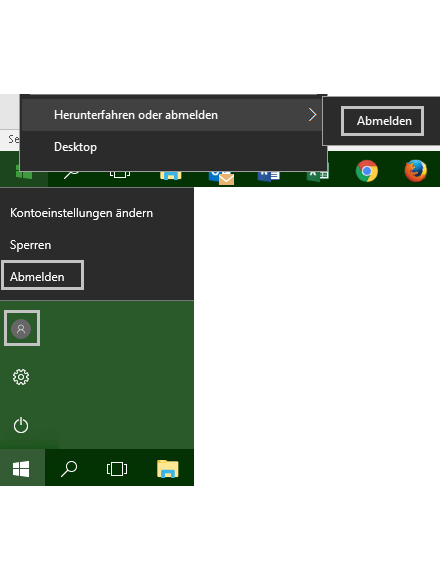The image size is (441, 561).
Task: Select 'Sperren' to lock the account
Action: [30, 245]
